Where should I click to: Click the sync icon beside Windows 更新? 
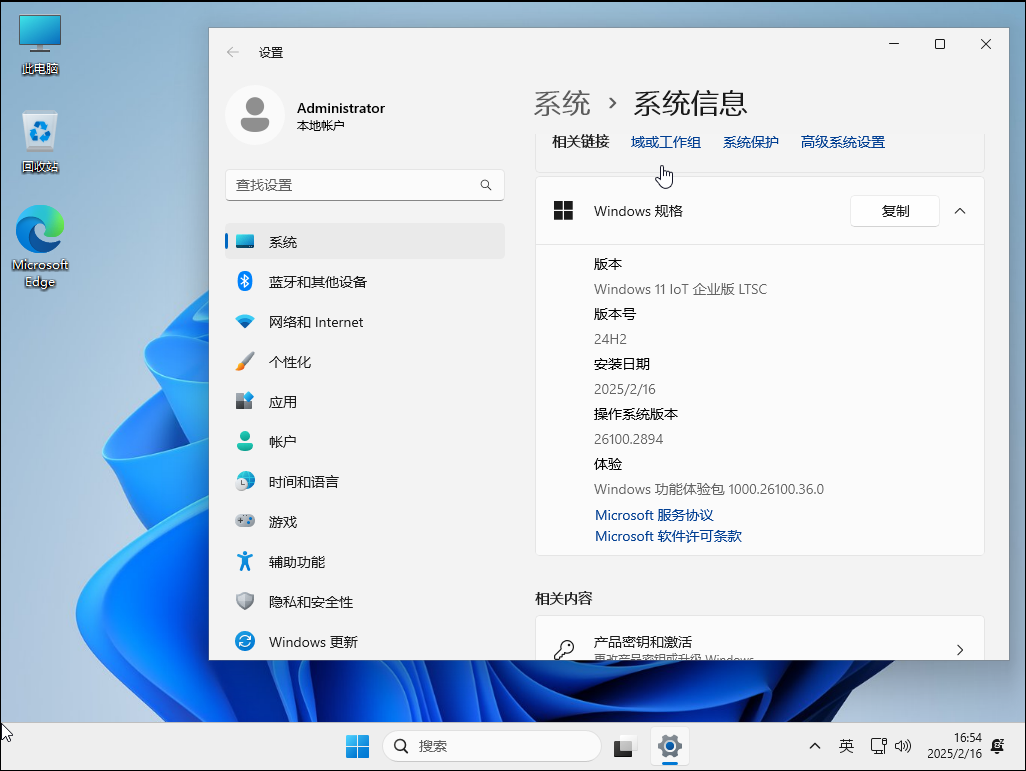pyautogui.click(x=245, y=641)
